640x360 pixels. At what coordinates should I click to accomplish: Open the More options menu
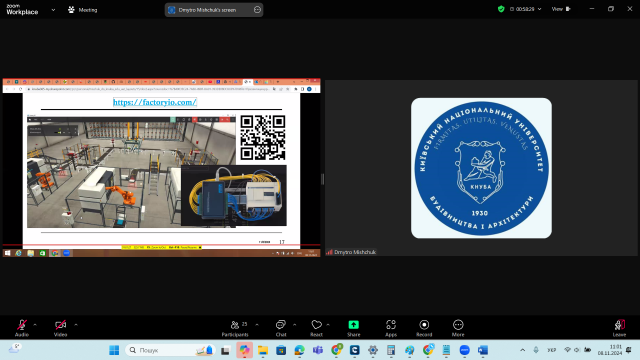click(458, 328)
